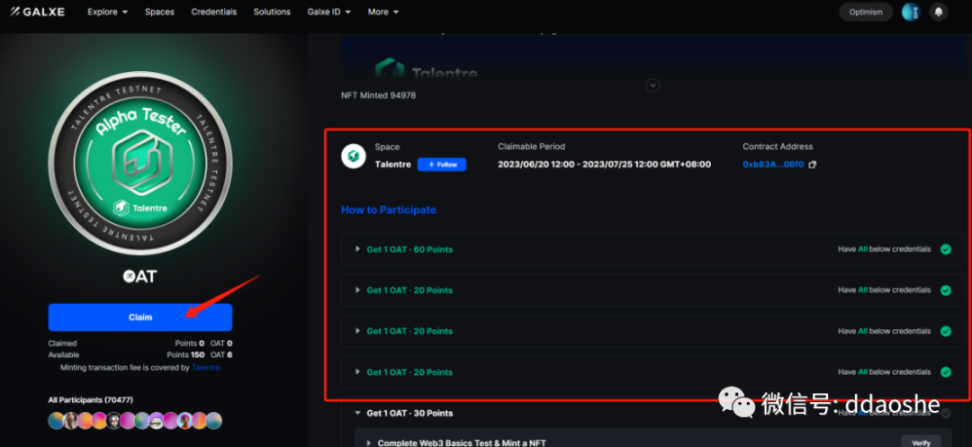Select the Optimism network button
Screen dimensions: 972x447
864,12
